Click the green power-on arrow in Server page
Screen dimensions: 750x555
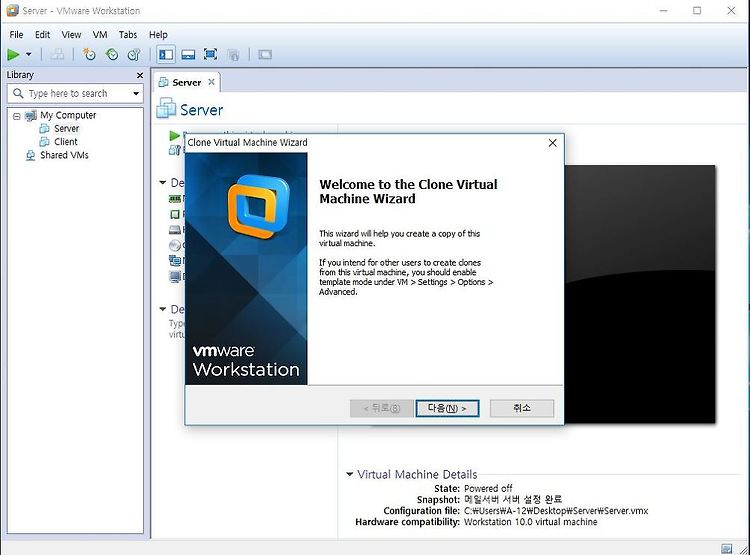click(x=174, y=136)
